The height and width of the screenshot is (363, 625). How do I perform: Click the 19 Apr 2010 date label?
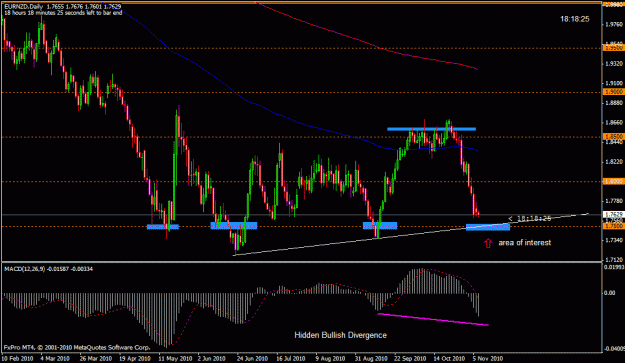click(134, 358)
